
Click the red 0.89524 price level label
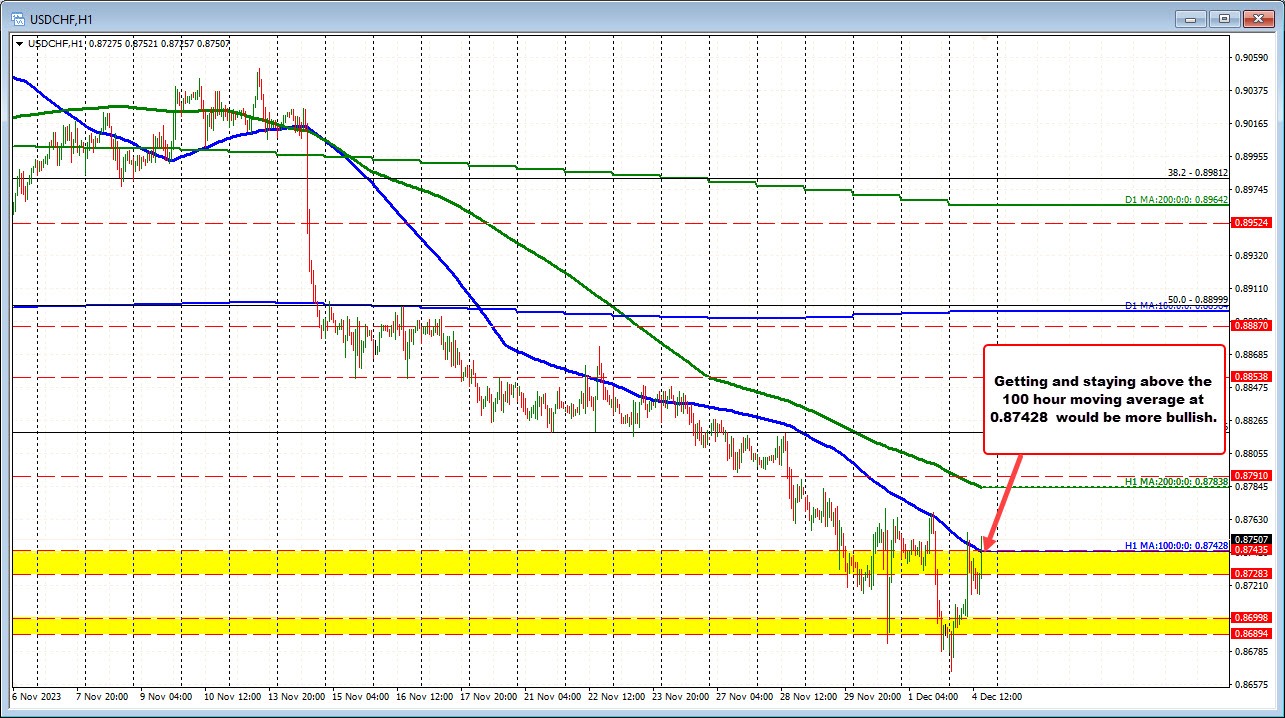click(x=1250, y=224)
